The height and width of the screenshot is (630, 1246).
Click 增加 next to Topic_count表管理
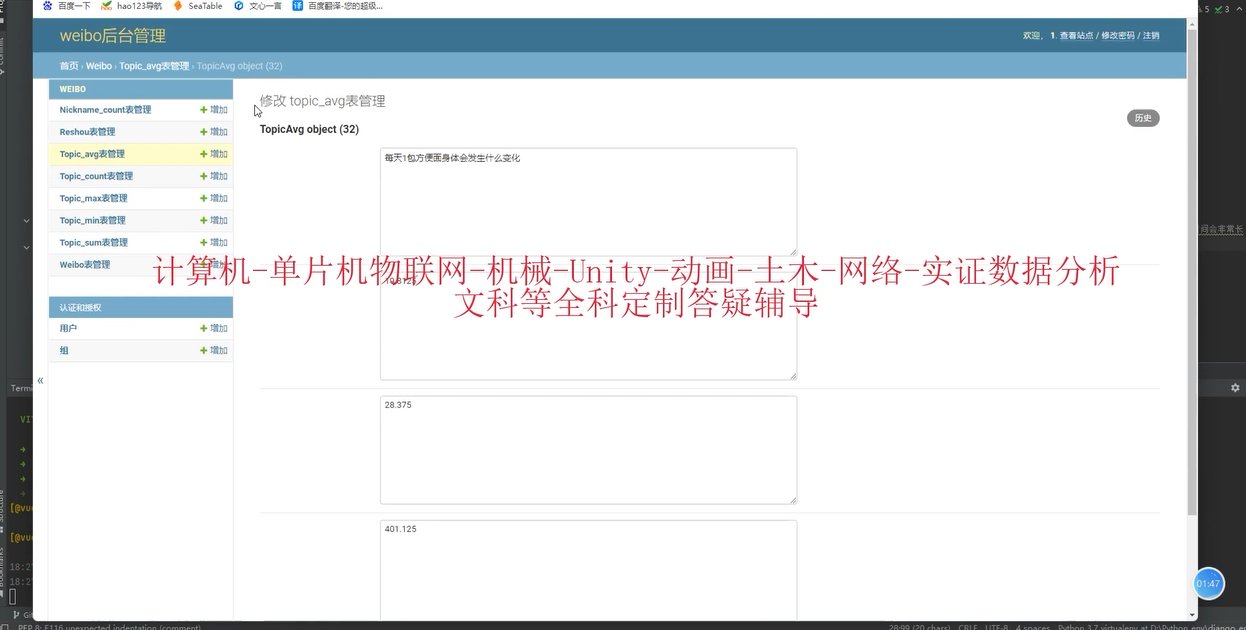tap(214, 176)
